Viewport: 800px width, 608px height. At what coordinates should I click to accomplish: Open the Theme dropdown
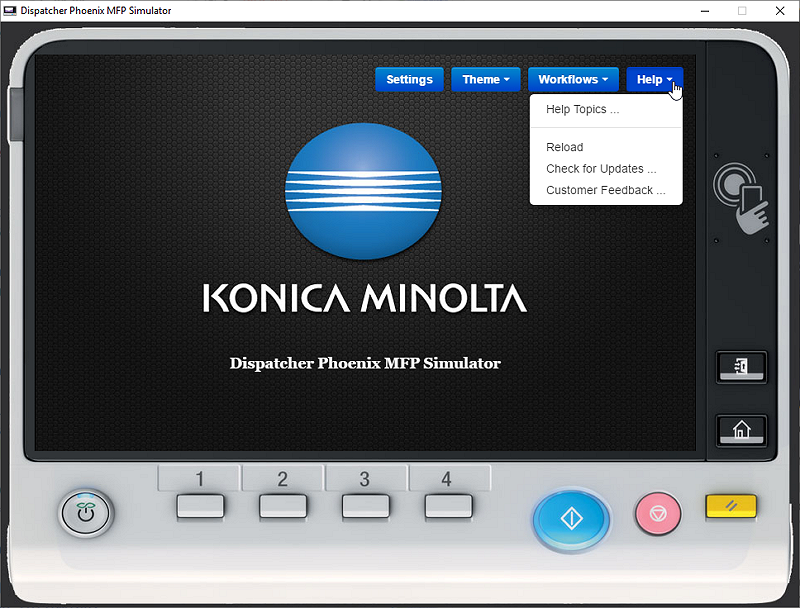pos(485,80)
